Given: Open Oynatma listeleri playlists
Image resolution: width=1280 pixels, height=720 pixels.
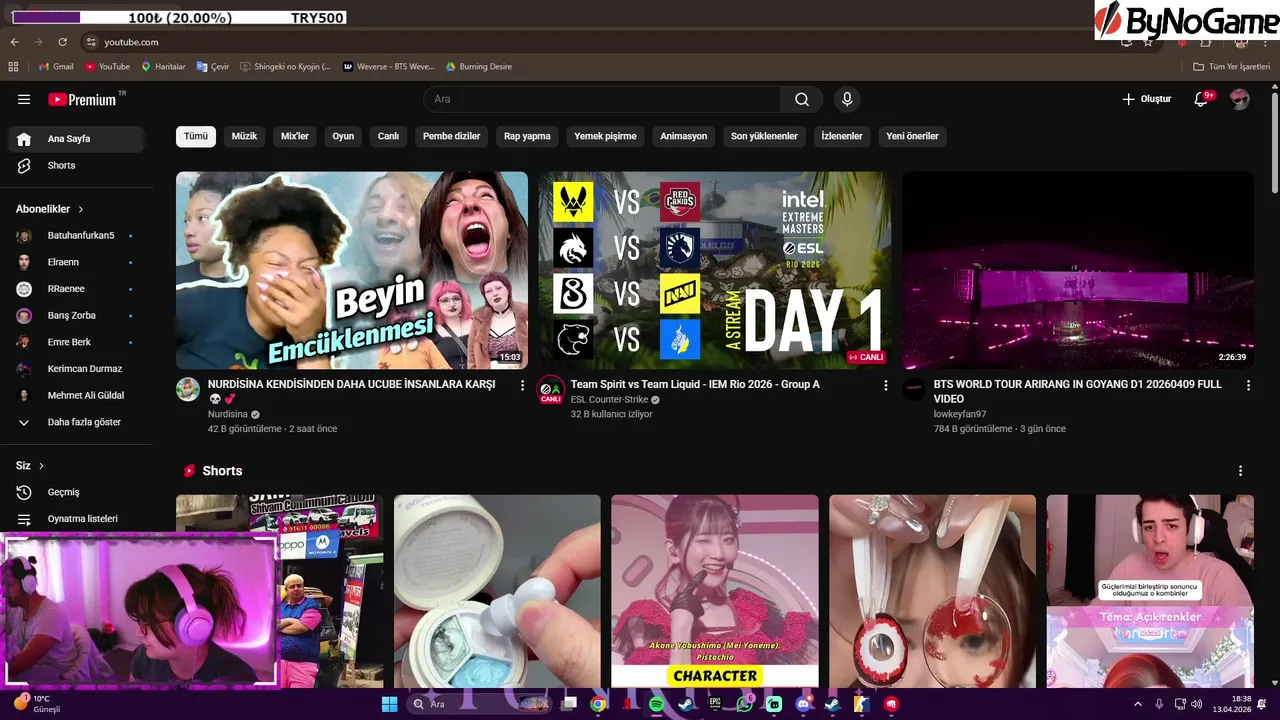Looking at the screenshot, I should tap(76, 519).
